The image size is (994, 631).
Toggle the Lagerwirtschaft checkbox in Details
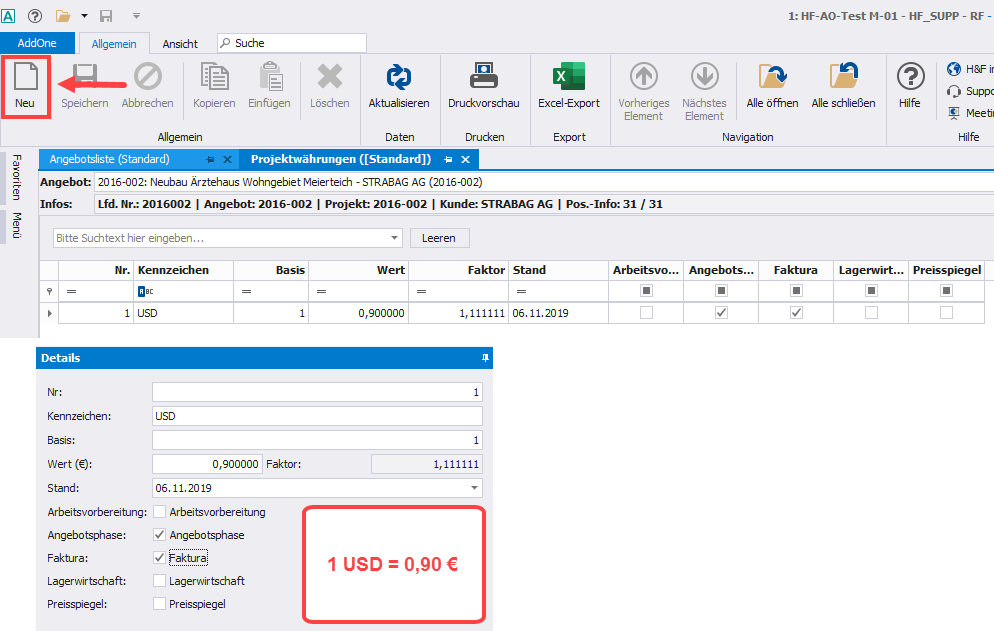point(159,581)
